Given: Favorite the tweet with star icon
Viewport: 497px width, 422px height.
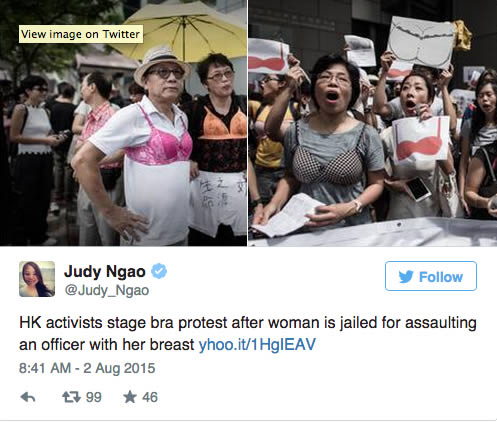Looking at the screenshot, I should (x=130, y=397).
